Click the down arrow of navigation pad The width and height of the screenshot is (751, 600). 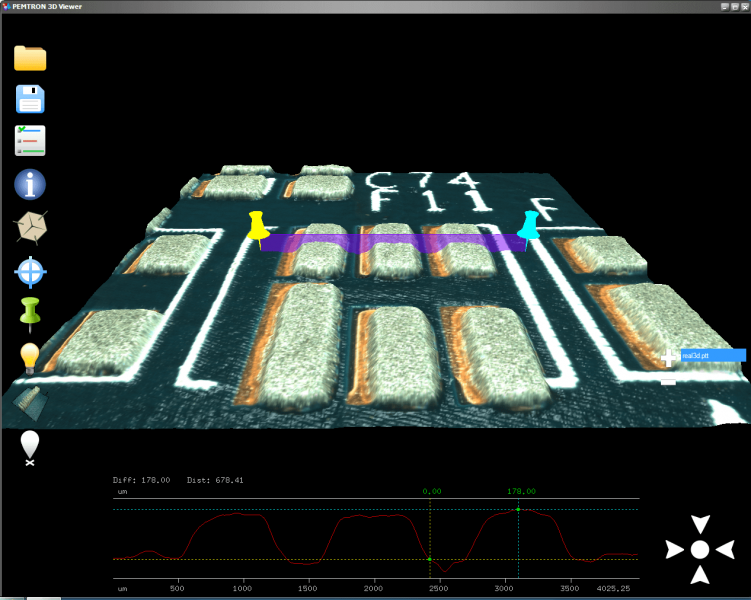[x=700, y=574]
